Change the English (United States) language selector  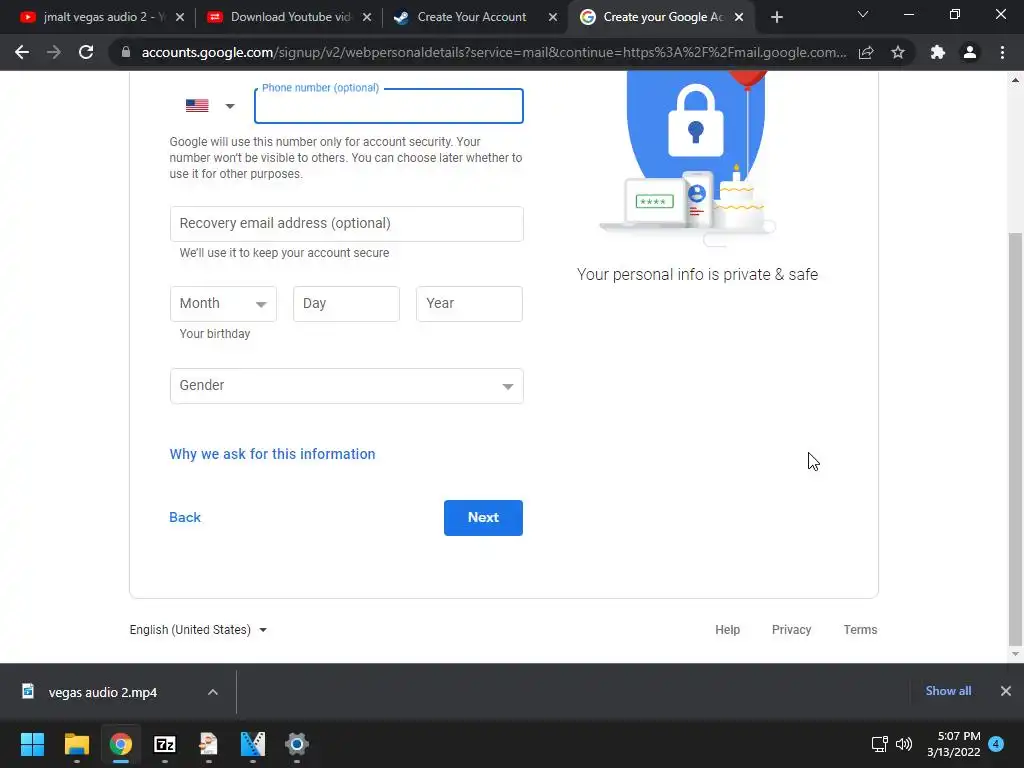coord(198,630)
